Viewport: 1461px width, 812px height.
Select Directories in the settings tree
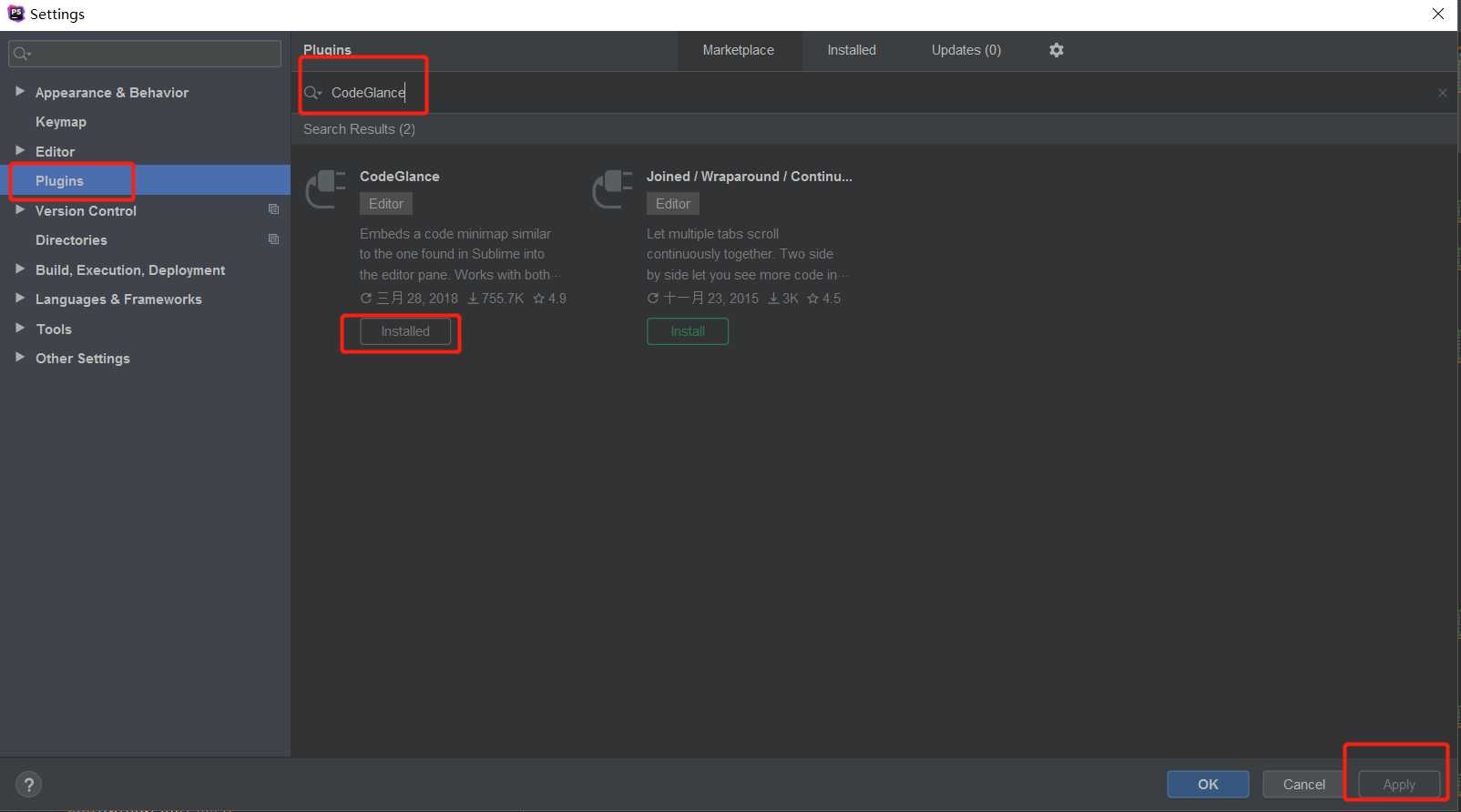tap(71, 240)
